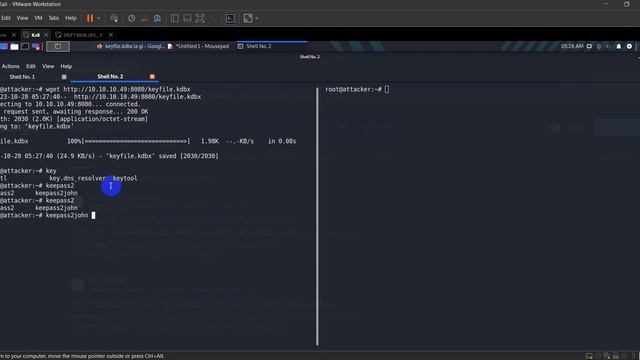This screenshot has width=640, height=360.
Task: Pause the VM with the orange pause button
Action: click(x=90, y=18)
